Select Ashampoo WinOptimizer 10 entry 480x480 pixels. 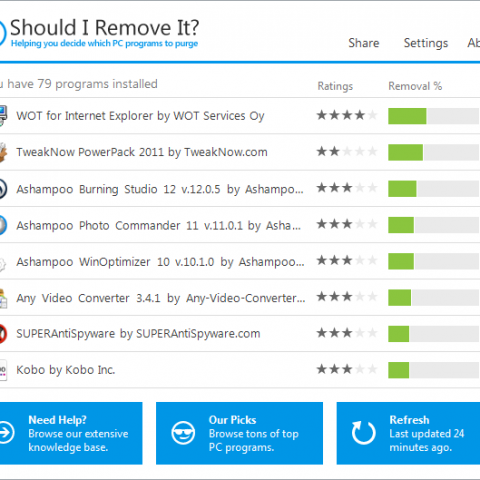coord(240,261)
